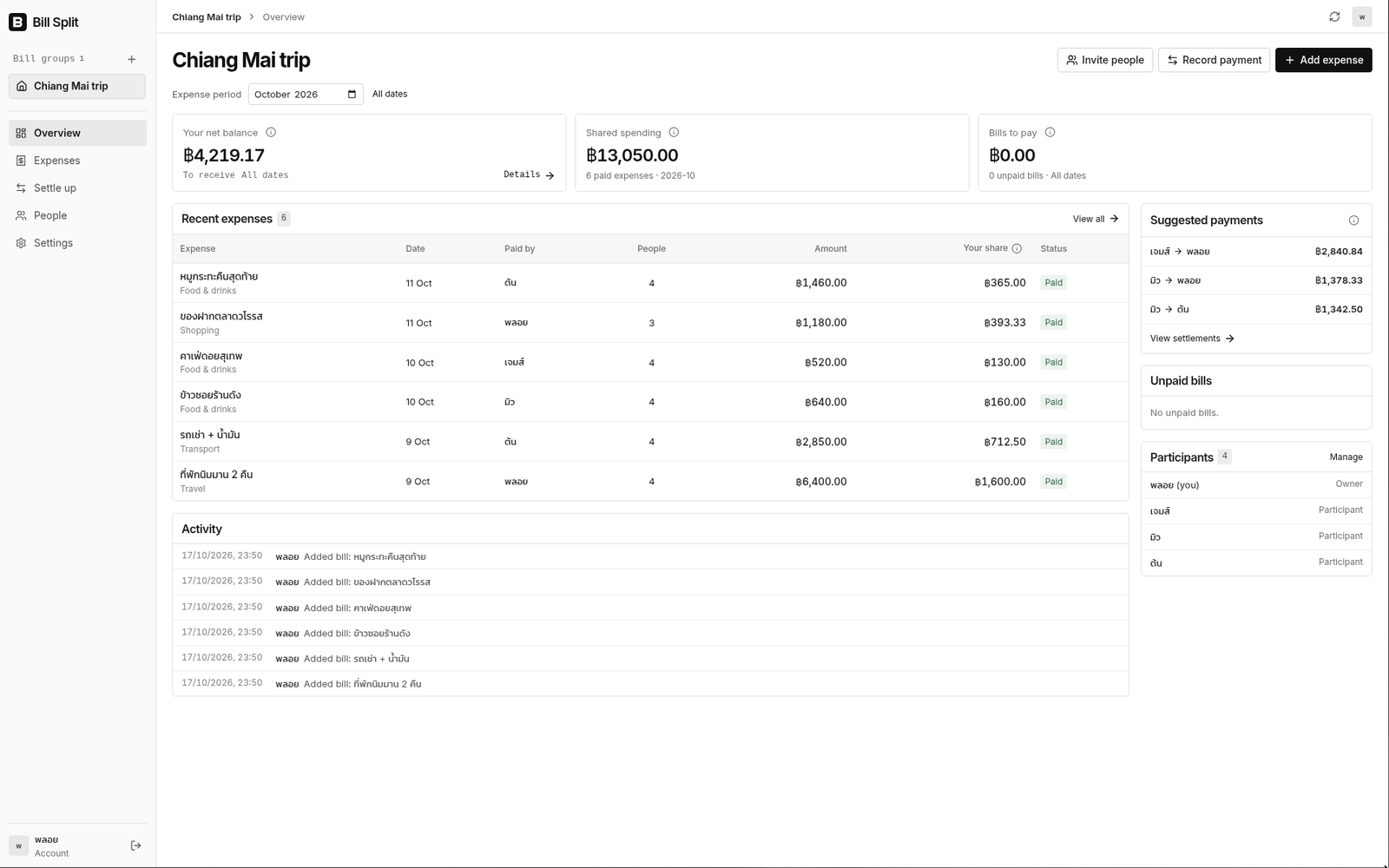This screenshot has width=1389, height=868.
Task: Click the Bill Split logo icon
Action: click(x=17, y=23)
